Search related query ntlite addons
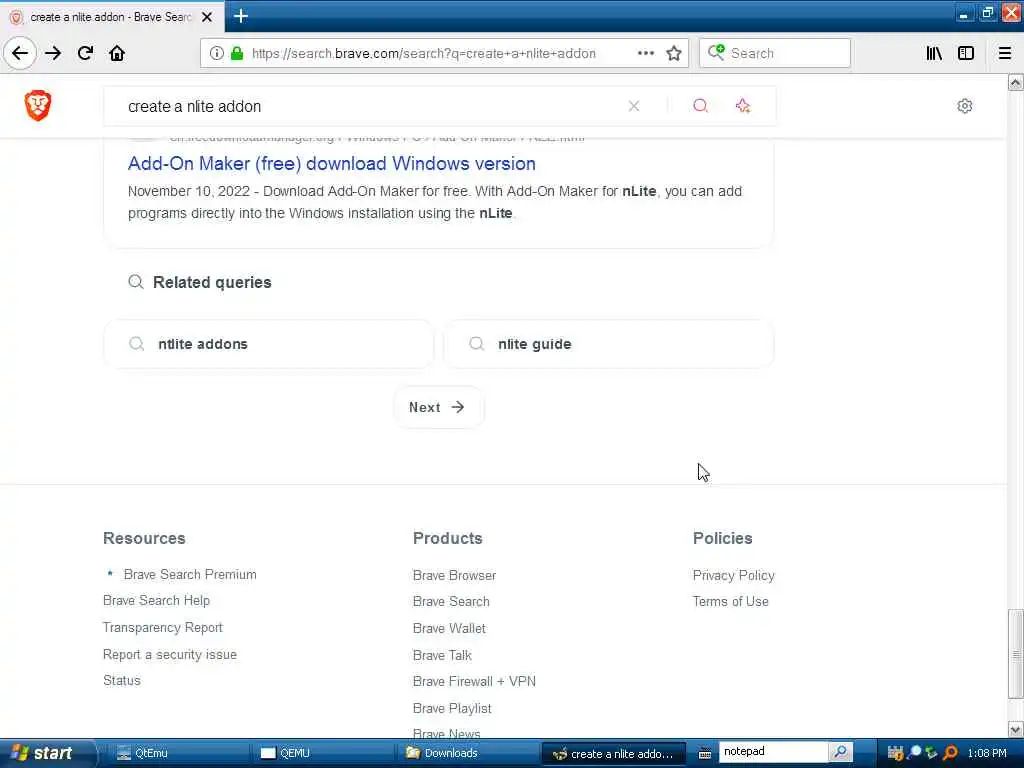This screenshot has height=768, width=1024. coord(268,344)
